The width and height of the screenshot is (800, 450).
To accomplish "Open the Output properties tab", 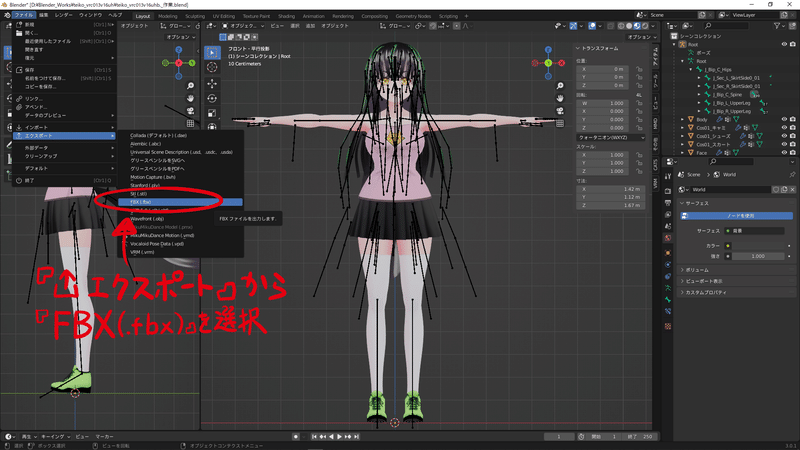I will (668, 203).
